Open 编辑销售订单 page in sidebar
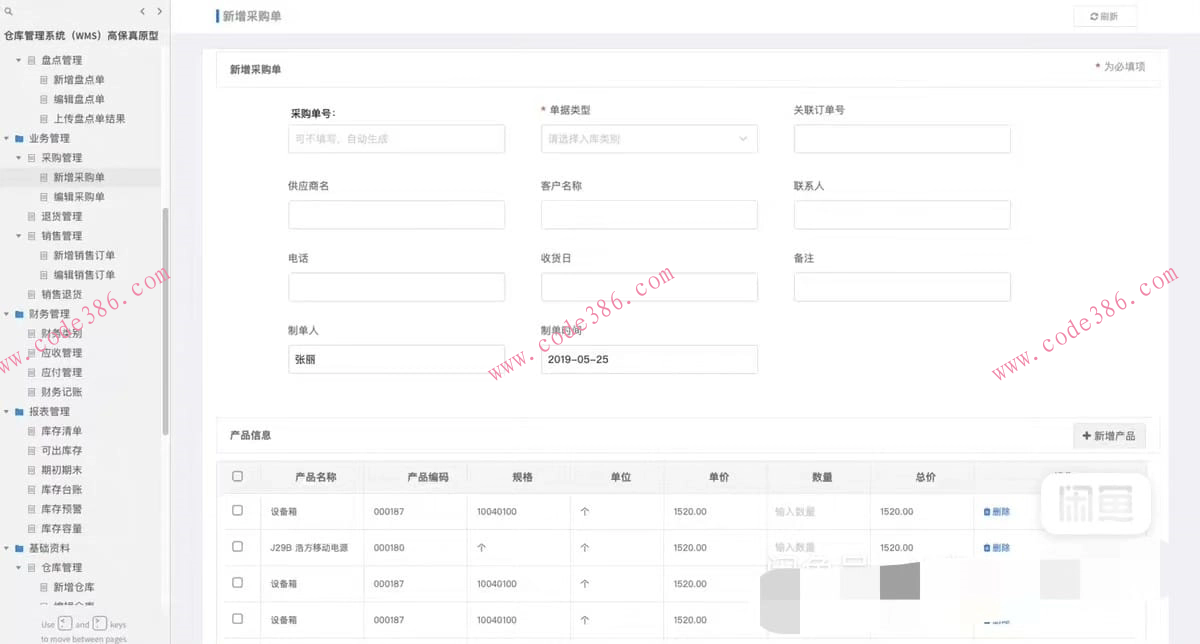Viewport: 1200px width, 644px height. 84,275
